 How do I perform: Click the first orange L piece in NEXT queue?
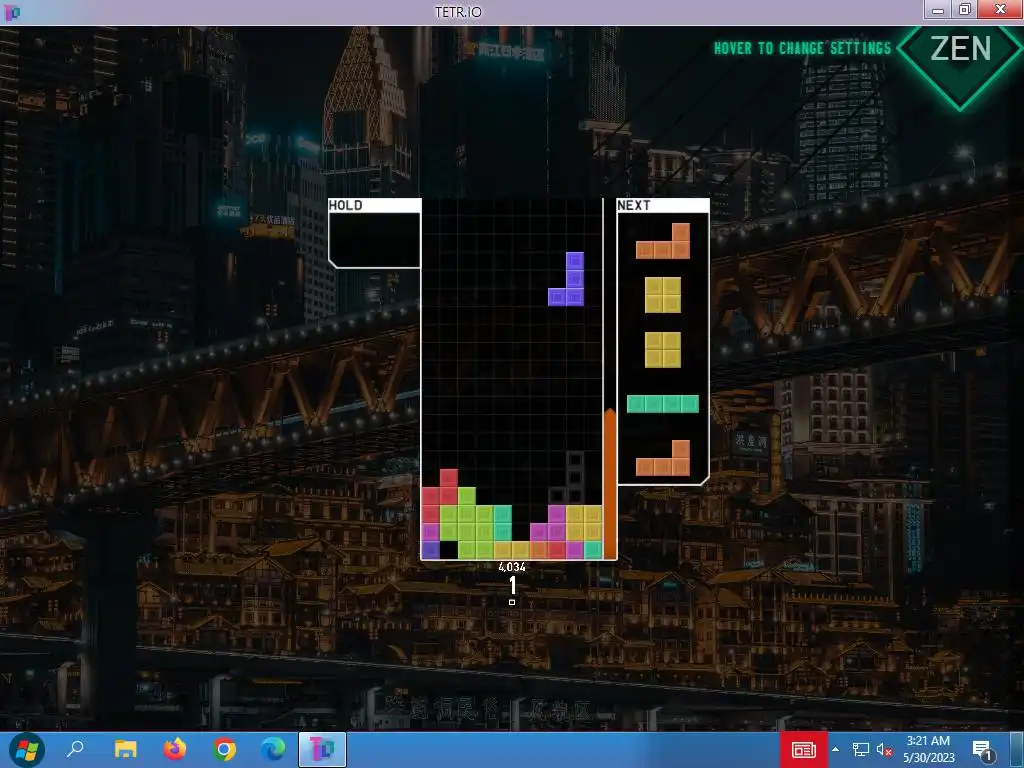tap(663, 241)
